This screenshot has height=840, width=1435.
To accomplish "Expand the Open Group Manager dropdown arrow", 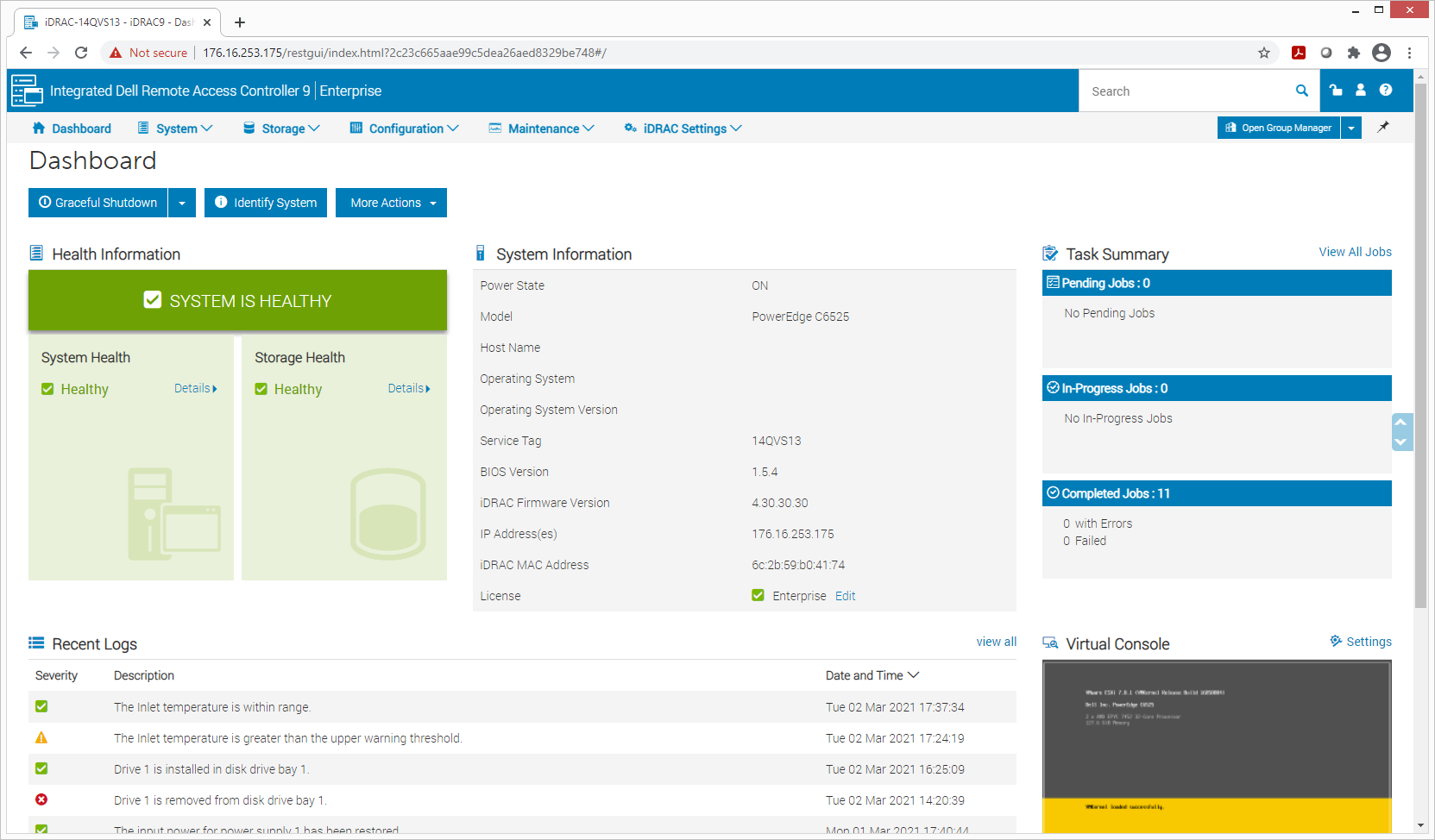I will [1351, 128].
